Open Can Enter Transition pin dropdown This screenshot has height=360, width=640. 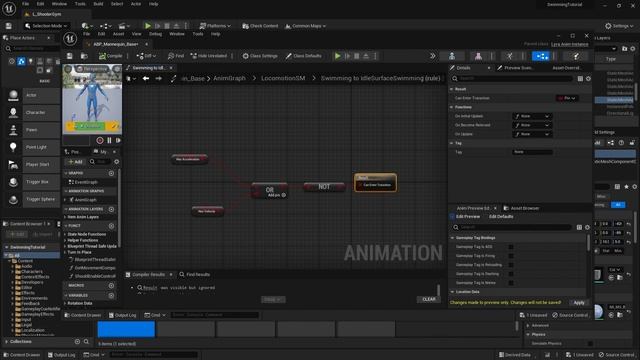point(567,98)
